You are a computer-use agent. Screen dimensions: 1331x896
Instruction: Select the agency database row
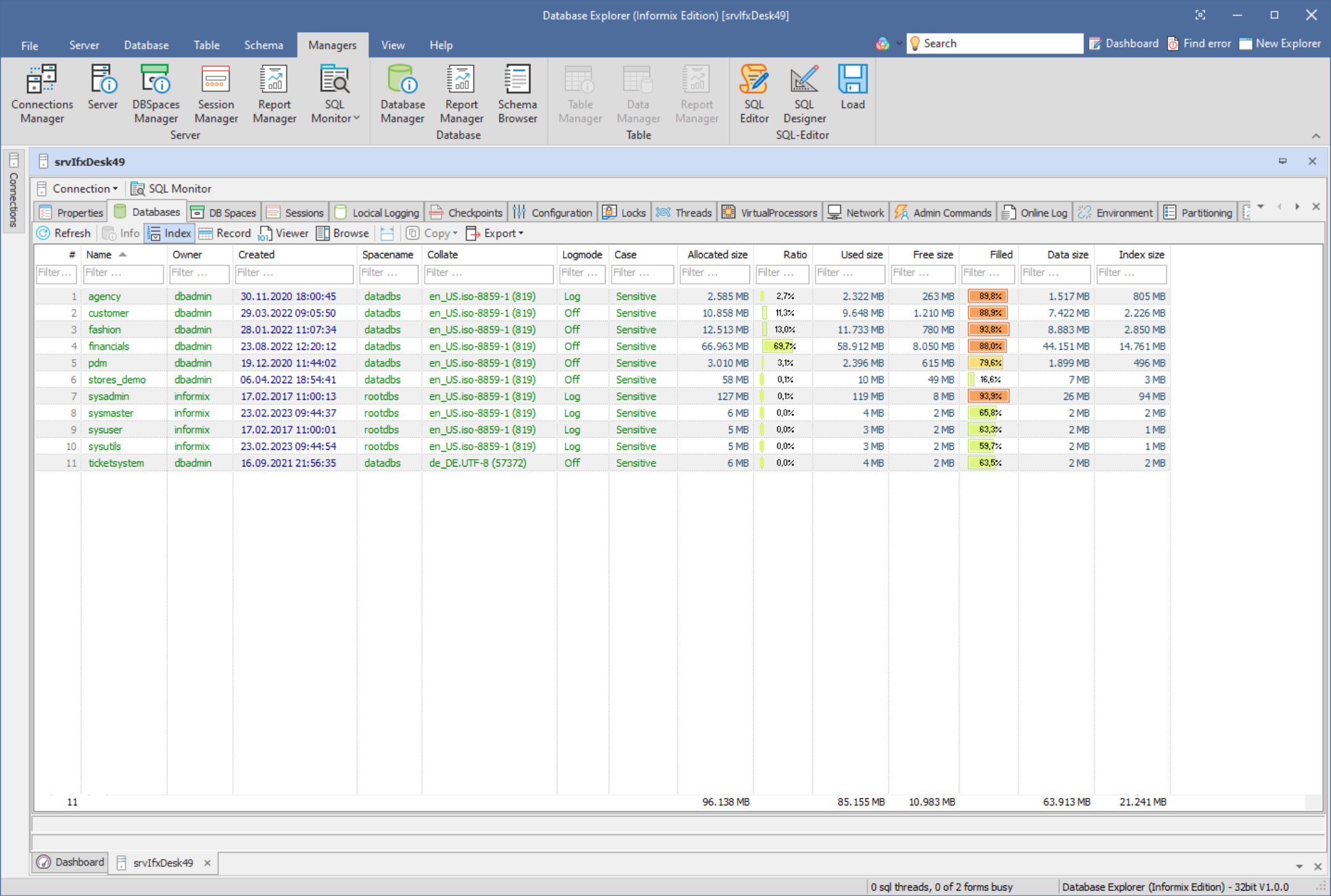(602, 296)
